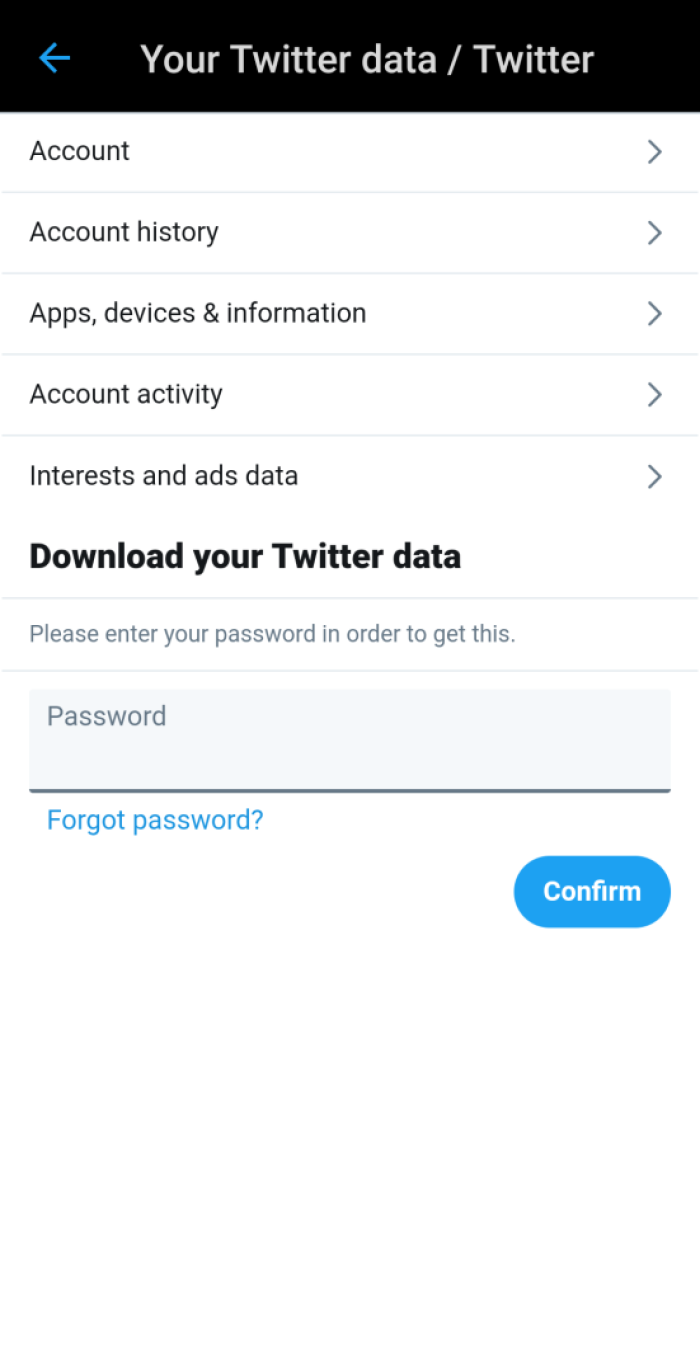
Task: Expand Apps, devices & information chevron
Action: click(x=654, y=313)
